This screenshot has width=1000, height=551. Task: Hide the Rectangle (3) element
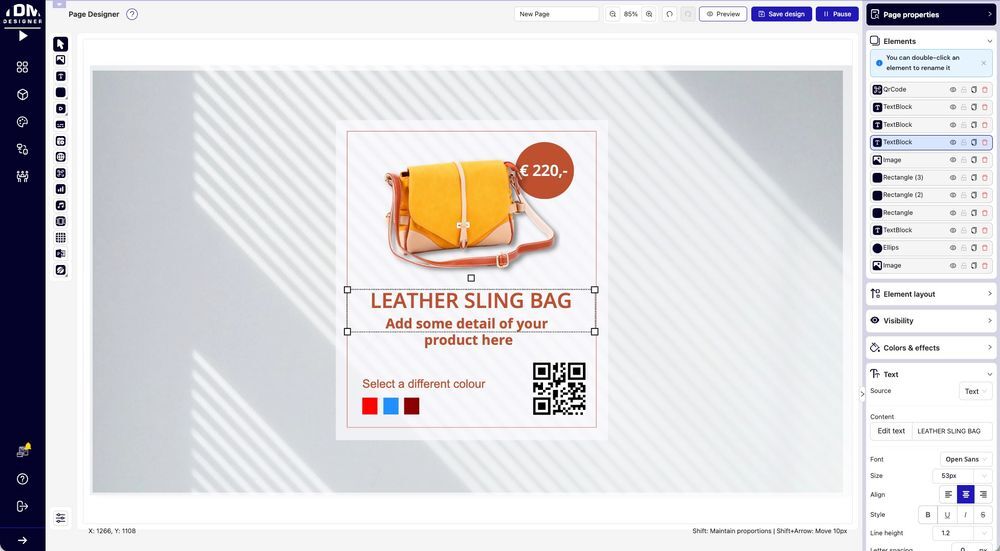[953, 178]
